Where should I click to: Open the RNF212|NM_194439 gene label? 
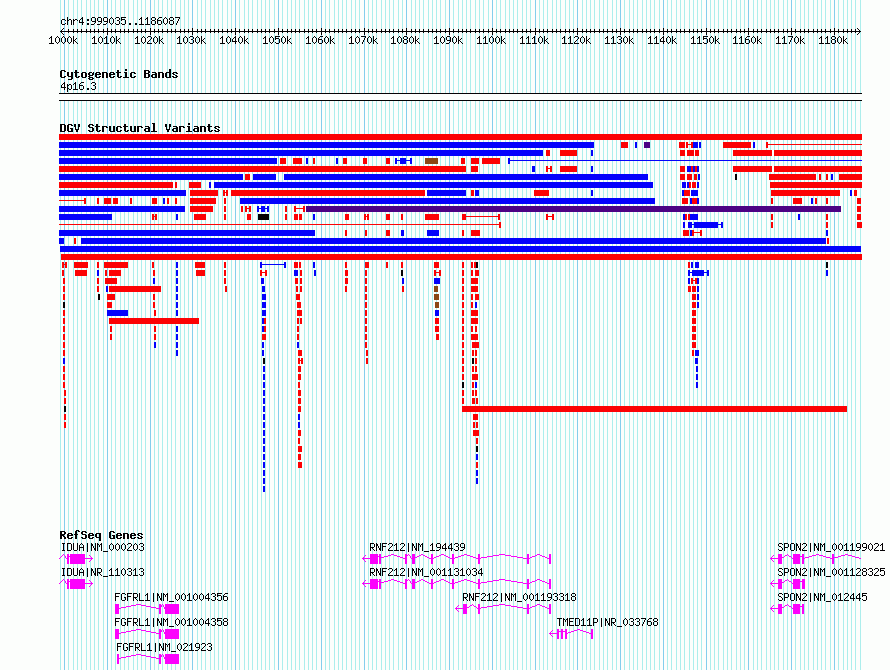pyautogui.click(x=417, y=547)
